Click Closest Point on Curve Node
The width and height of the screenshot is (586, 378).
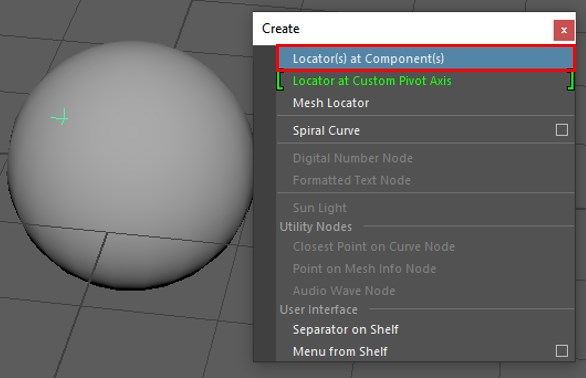coord(425,247)
